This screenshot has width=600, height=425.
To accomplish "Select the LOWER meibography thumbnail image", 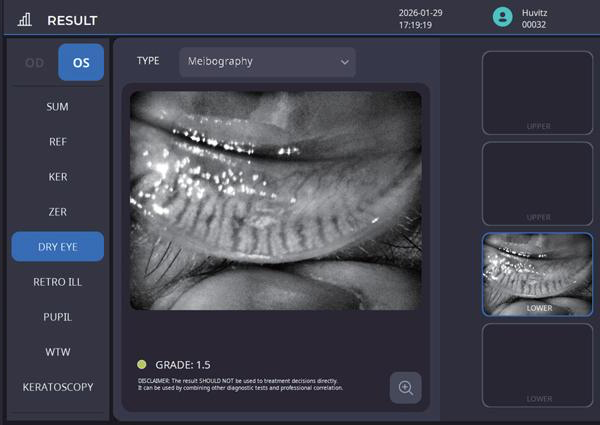I will [x=537, y=275].
